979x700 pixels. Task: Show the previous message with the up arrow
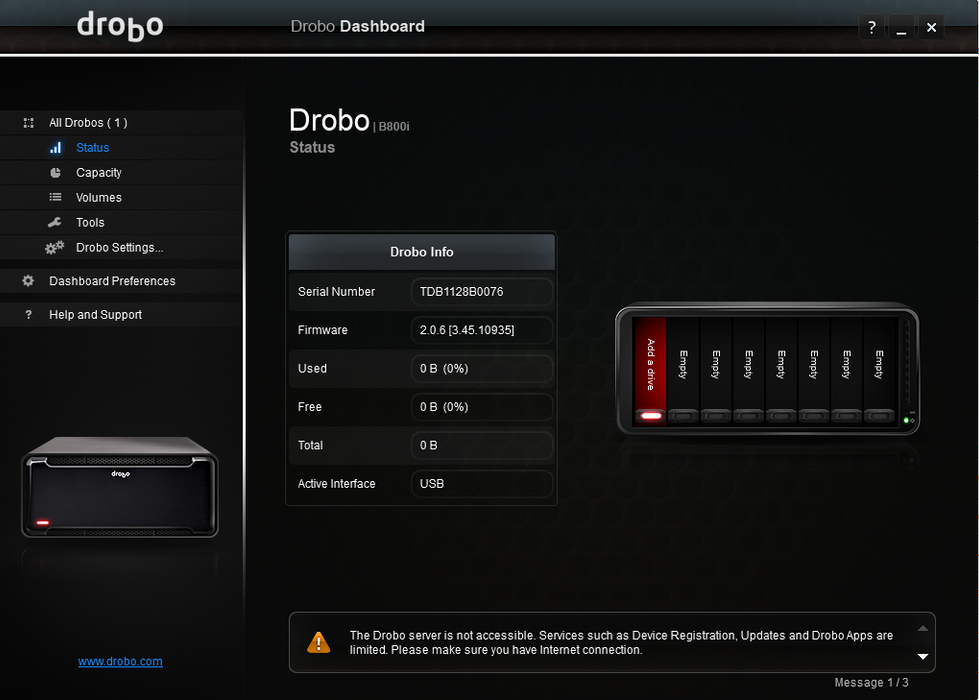922,628
